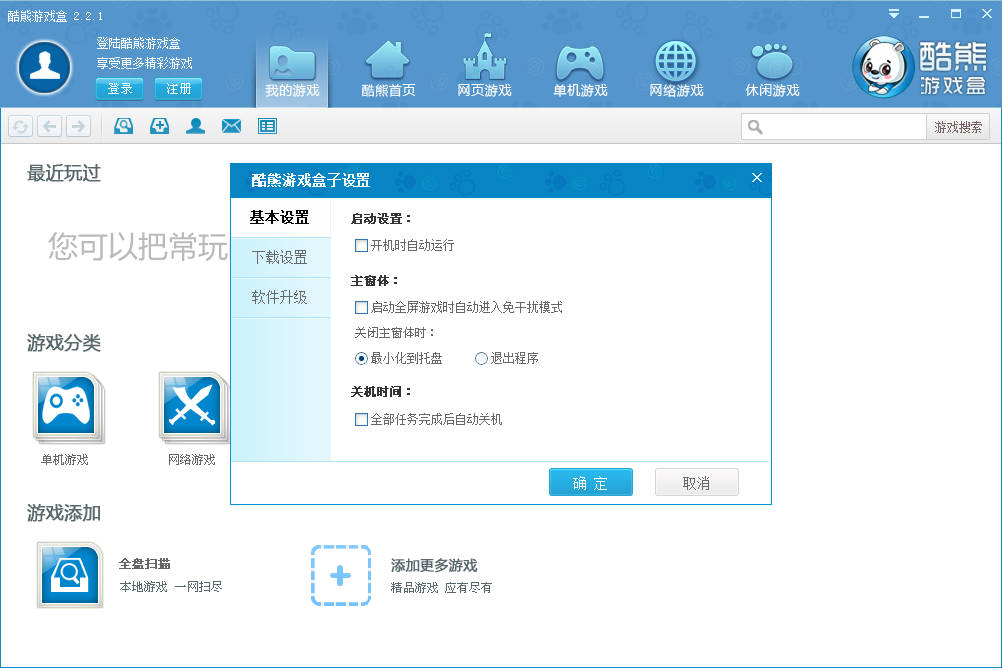1002x668 pixels.
Task: Click the user profile toolbar icon
Action: pyautogui.click(x=196, y=126)
